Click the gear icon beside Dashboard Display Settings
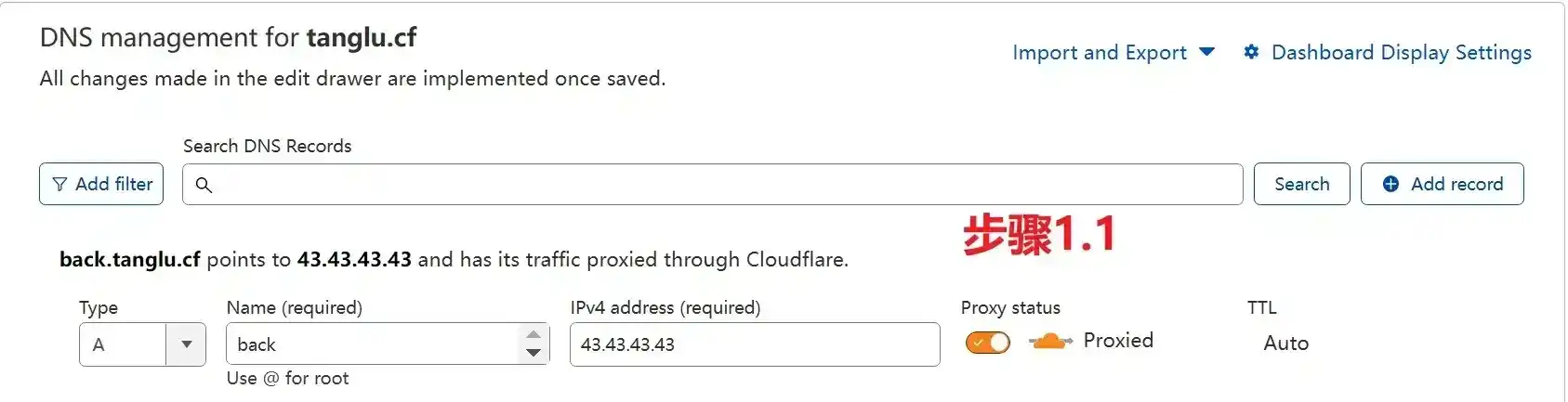The height and width of the screenshot is (402, 1568). (1251, 52)
